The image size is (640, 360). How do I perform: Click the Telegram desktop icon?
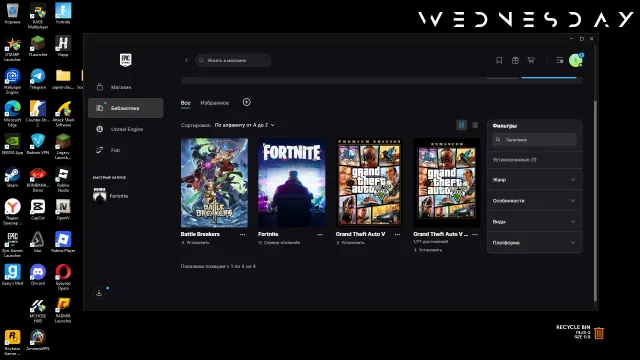(38, 79)
